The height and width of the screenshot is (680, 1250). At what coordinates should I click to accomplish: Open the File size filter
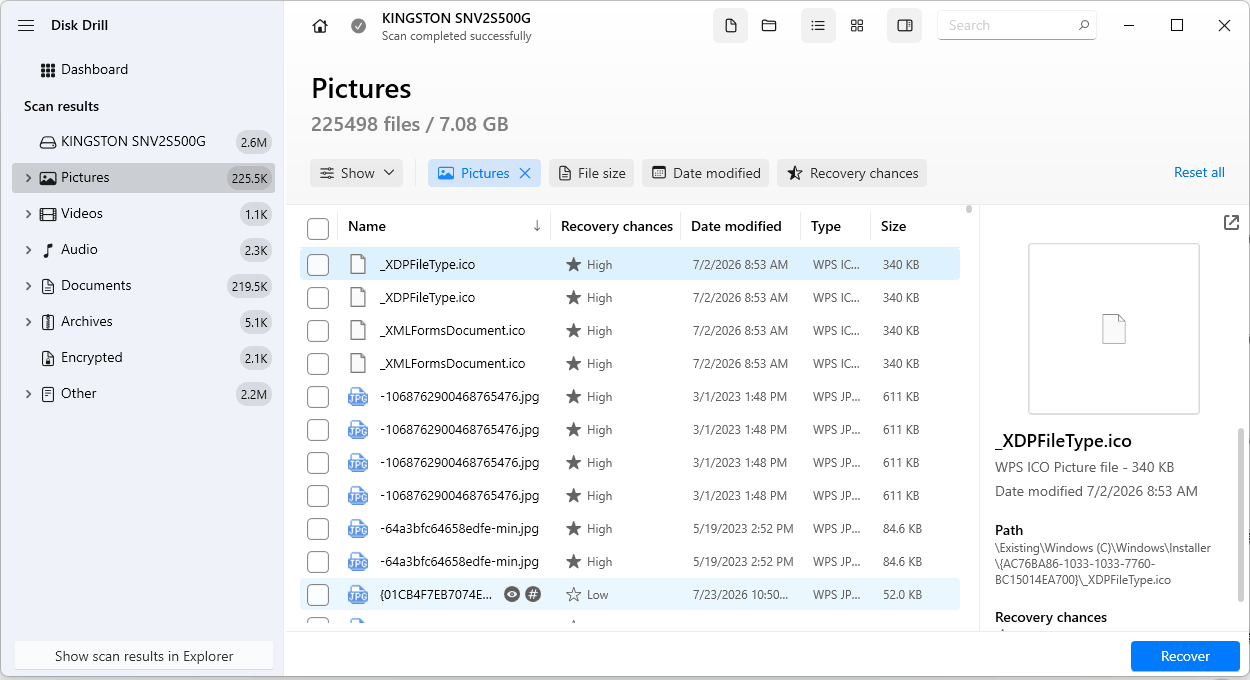click(x=592, y=173)
